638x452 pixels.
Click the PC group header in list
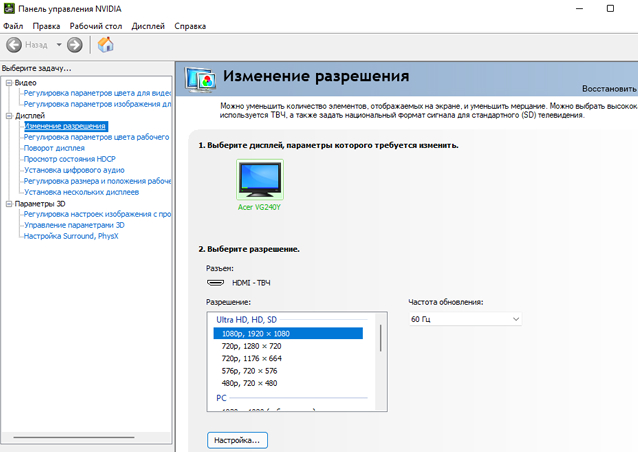point(221,398)
